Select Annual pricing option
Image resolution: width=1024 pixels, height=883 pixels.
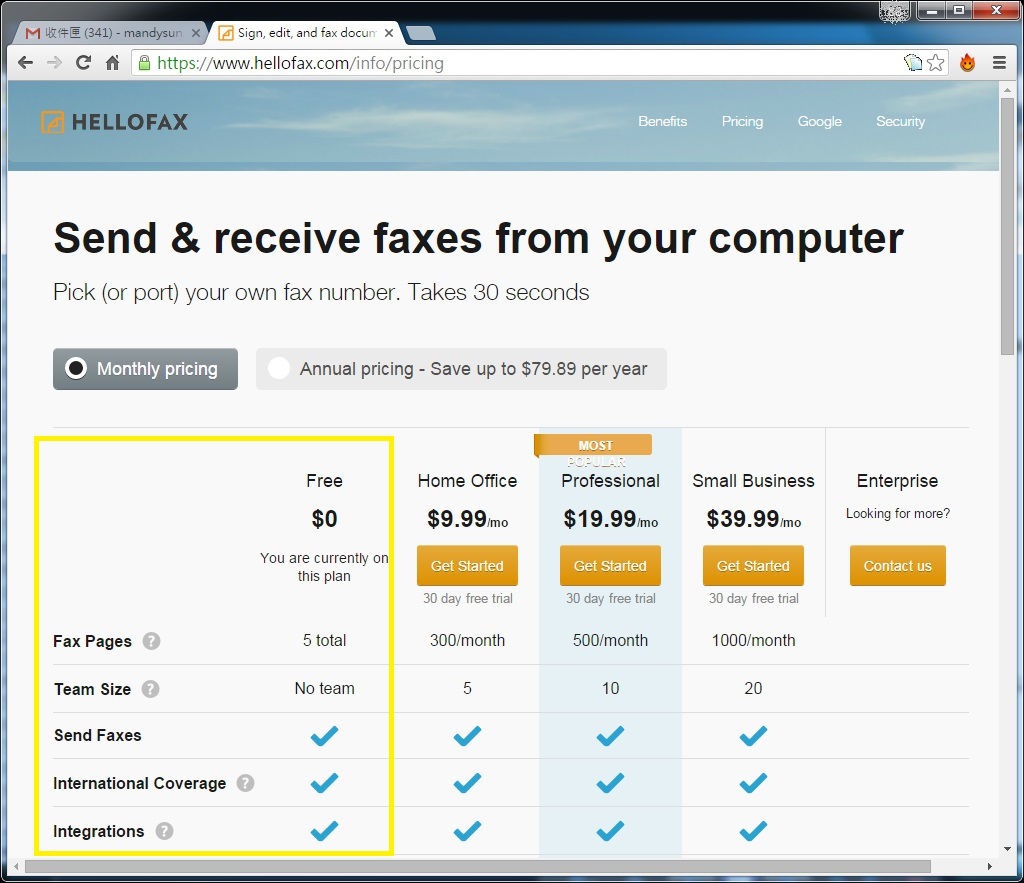coord(461,369)
